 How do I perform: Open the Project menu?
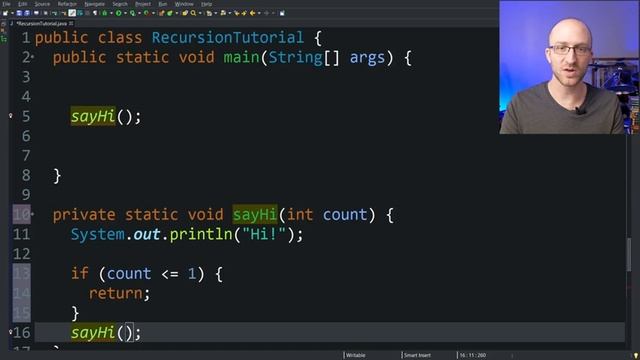coord(143,4)
